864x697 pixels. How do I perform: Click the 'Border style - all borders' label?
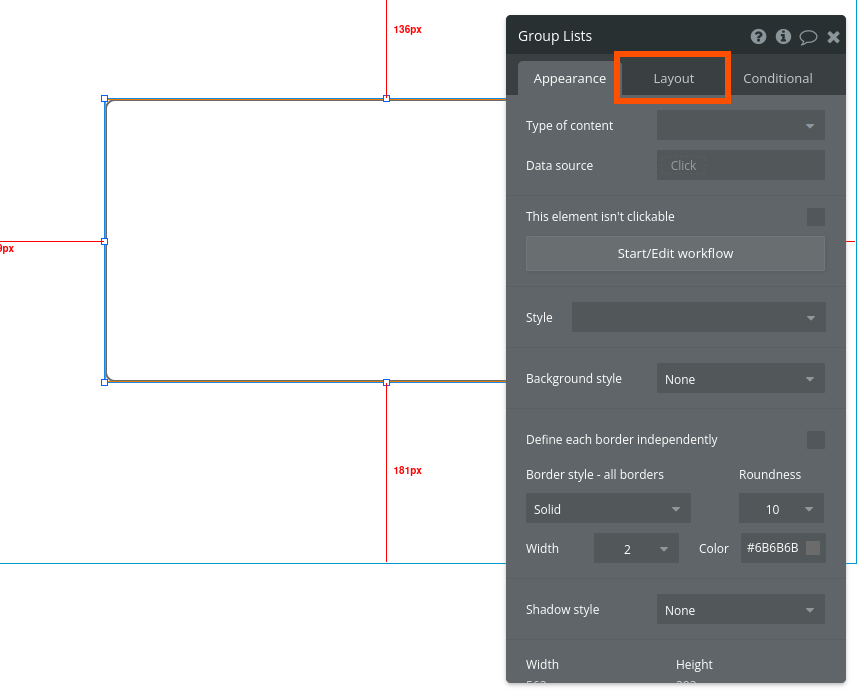595,474
